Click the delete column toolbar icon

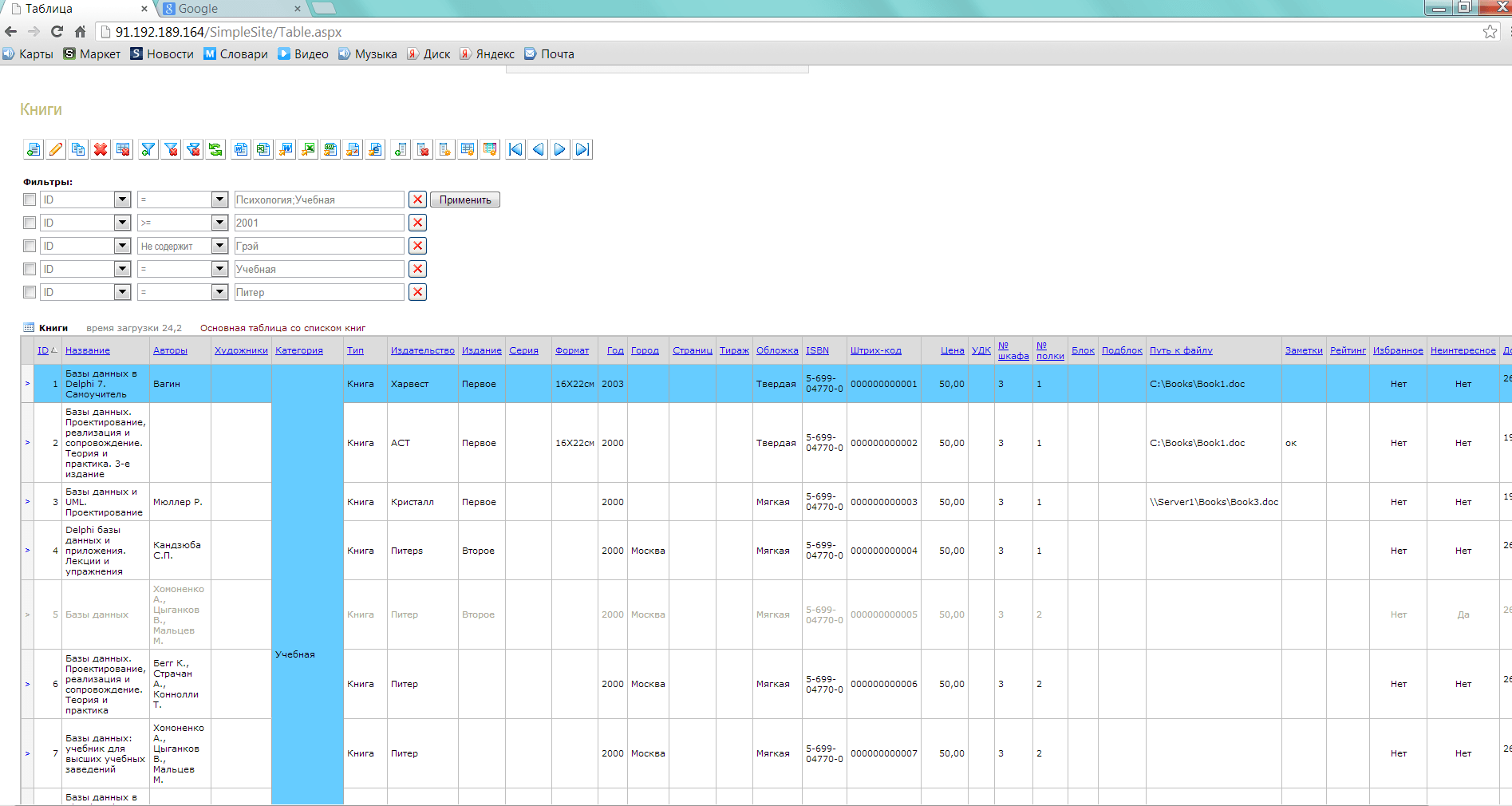point(423,149)
